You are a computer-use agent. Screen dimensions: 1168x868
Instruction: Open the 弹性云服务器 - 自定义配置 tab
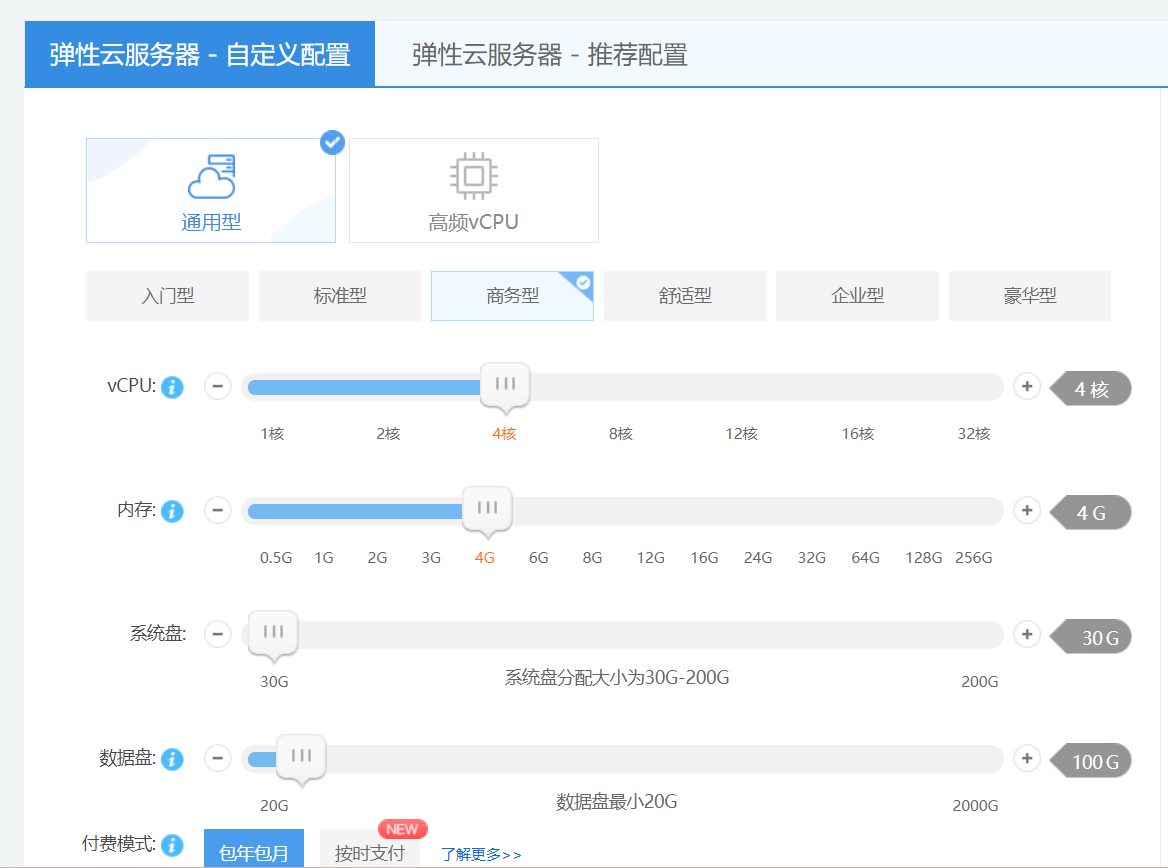(x=200, y=54)
